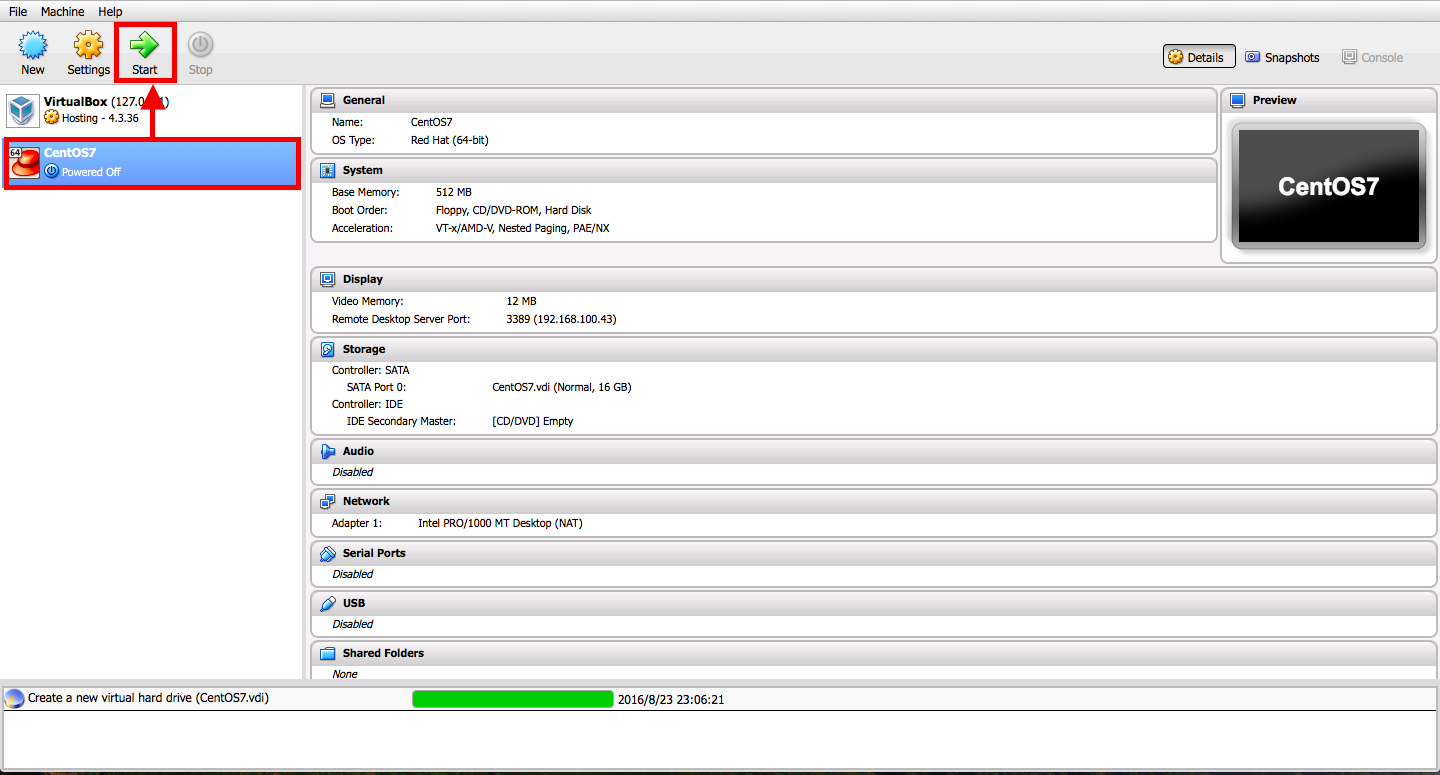
Task: Click the Create a new virtual hard drive task
Action: pyautogui.click(x=148, y=698)
